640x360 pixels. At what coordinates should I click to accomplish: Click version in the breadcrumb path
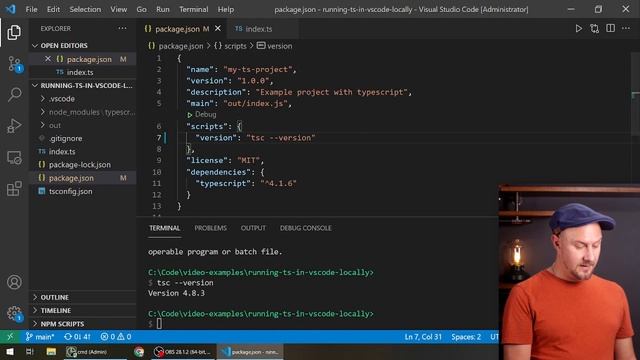(x=275, y=46)
